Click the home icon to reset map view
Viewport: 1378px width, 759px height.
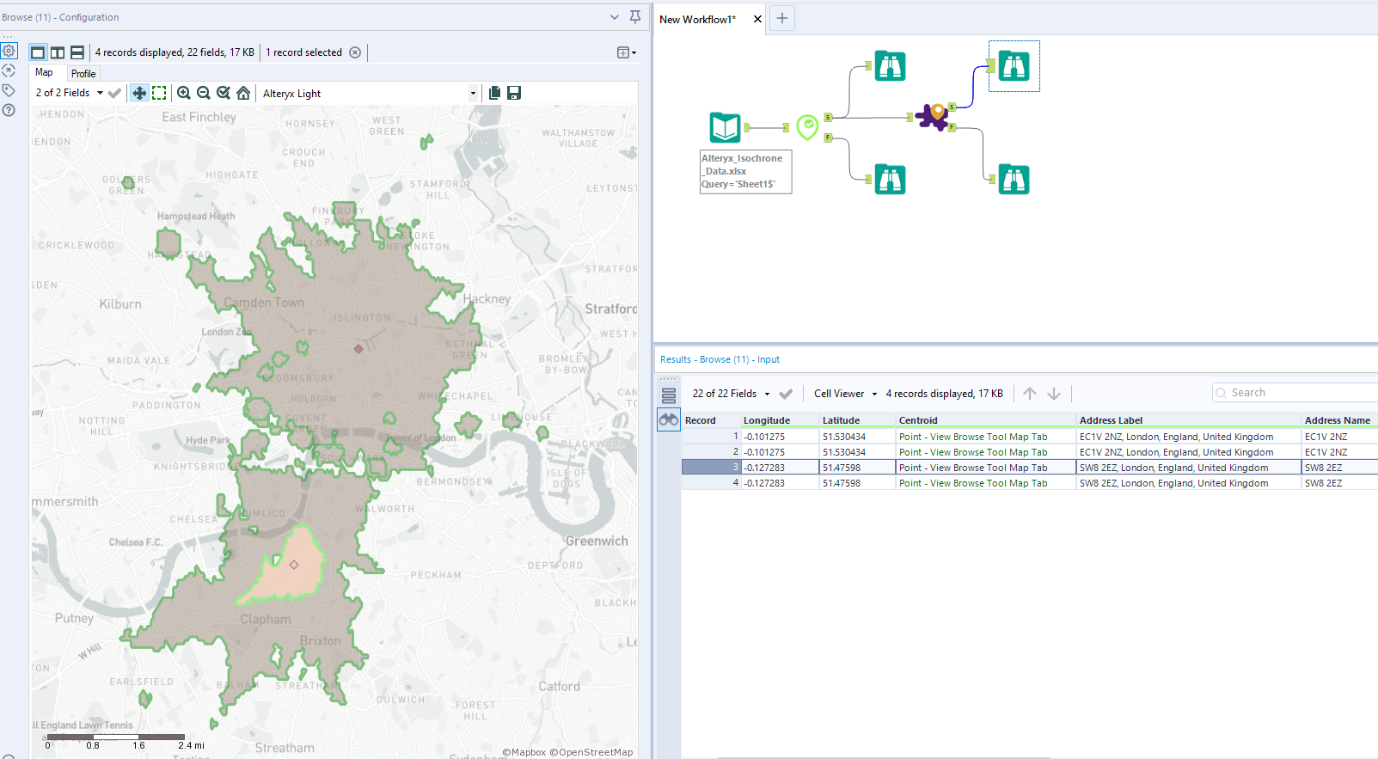tap(243, 93)
